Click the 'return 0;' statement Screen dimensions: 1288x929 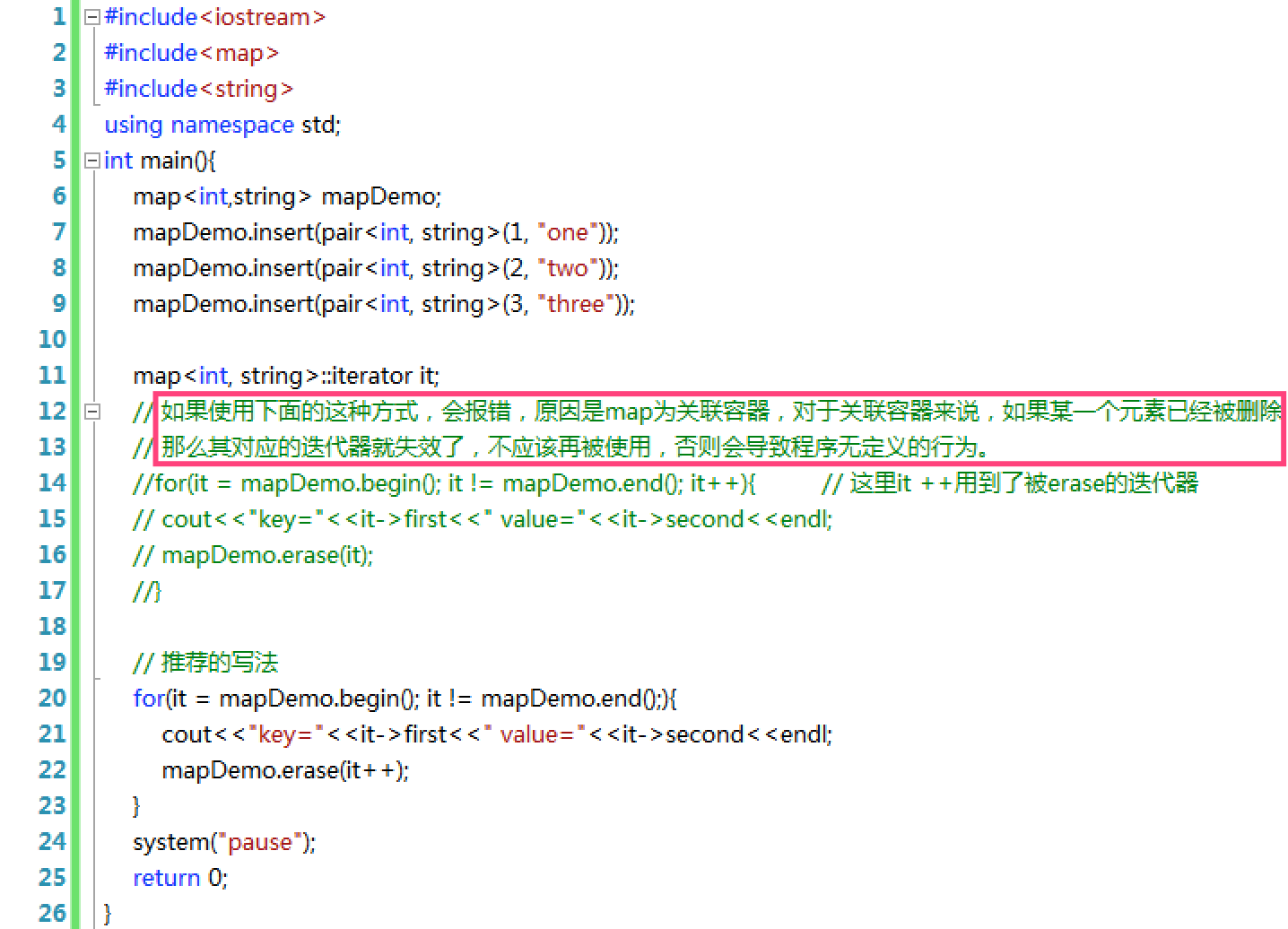tap(180, 878)
